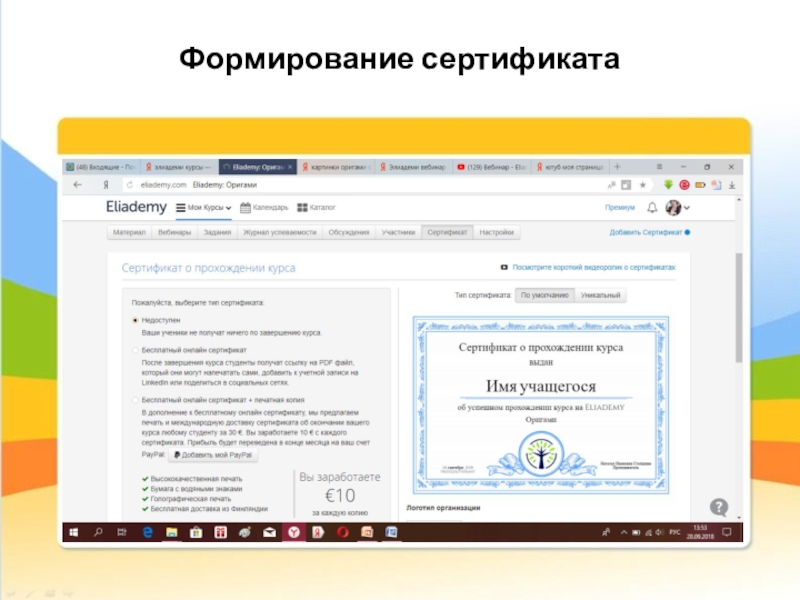Open the Календарь calendar page

click(x=264, y=207)
